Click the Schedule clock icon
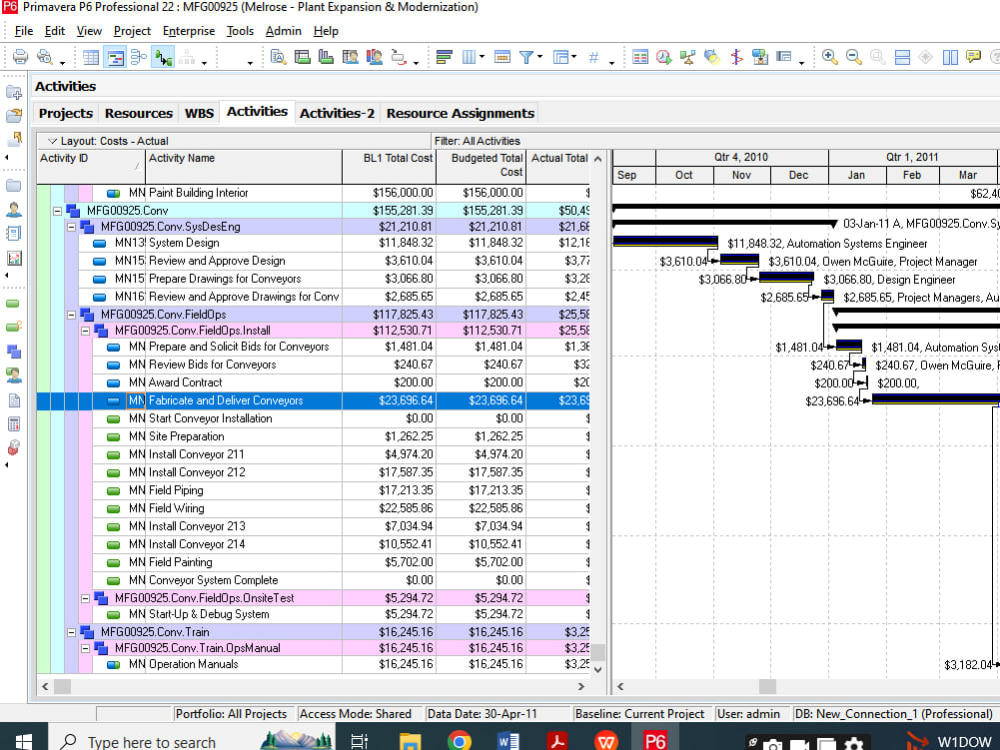 (664, 57)
